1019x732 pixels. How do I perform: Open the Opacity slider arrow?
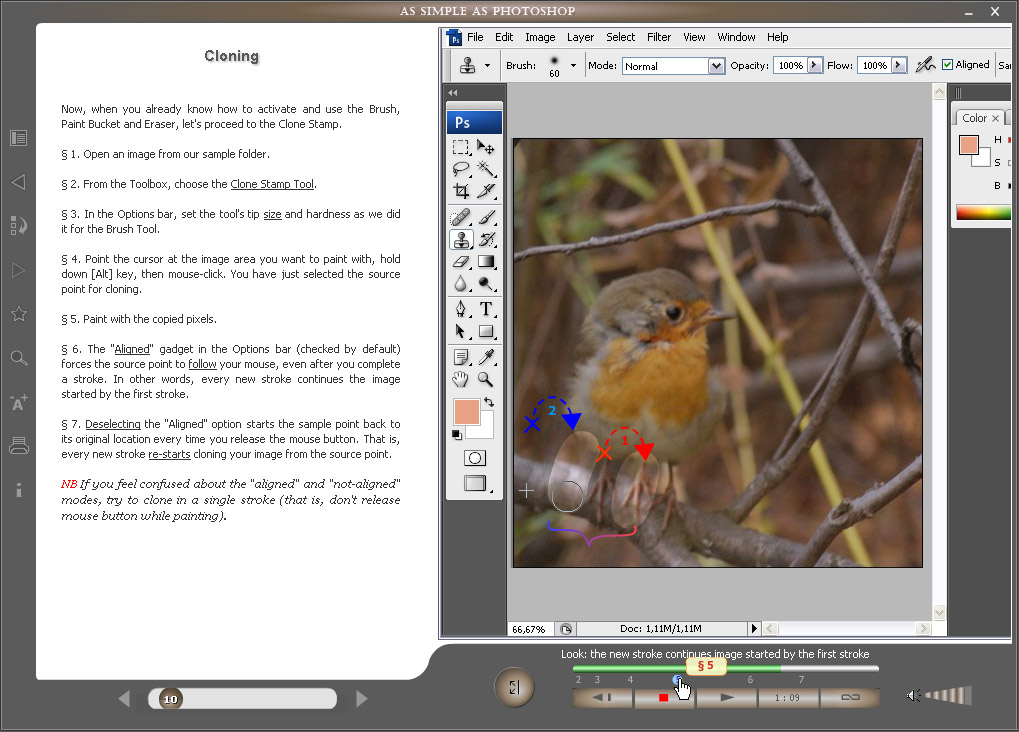coord(815,65)
